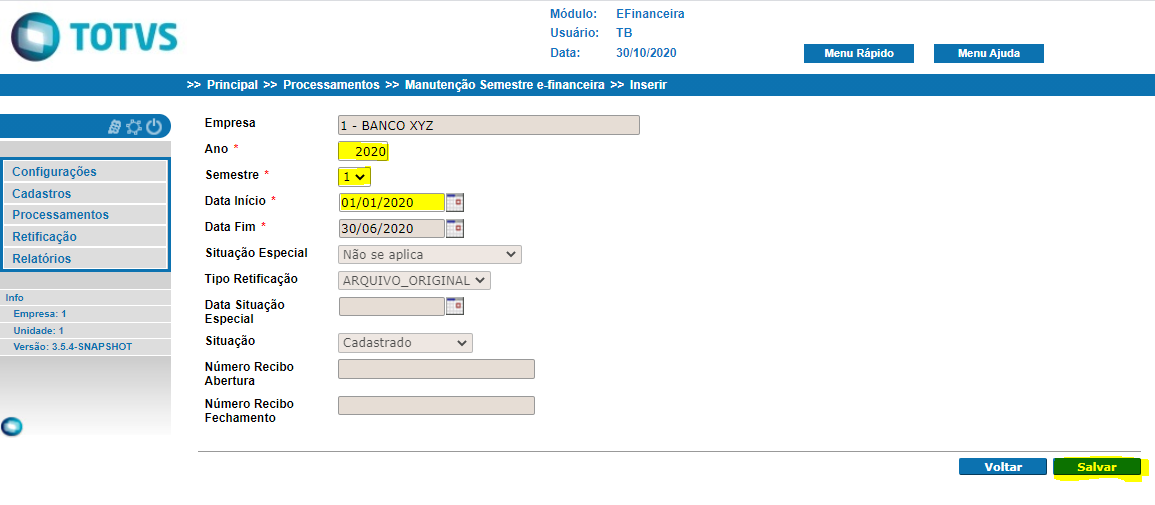Open calendar picker for Data Fim
1155x505 pixels.
[x=455, y=228]
